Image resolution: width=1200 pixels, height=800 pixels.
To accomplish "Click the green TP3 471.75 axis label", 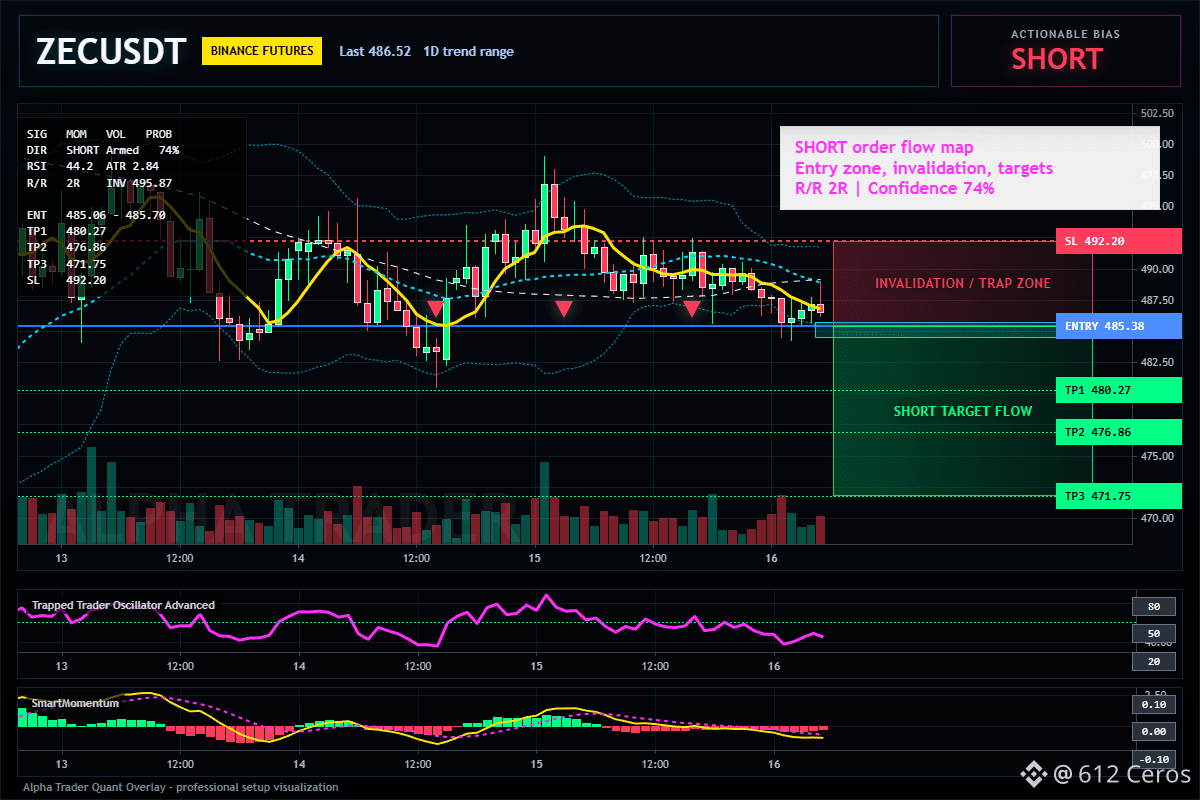I will pyautogui.click(x=1118, y=496).
